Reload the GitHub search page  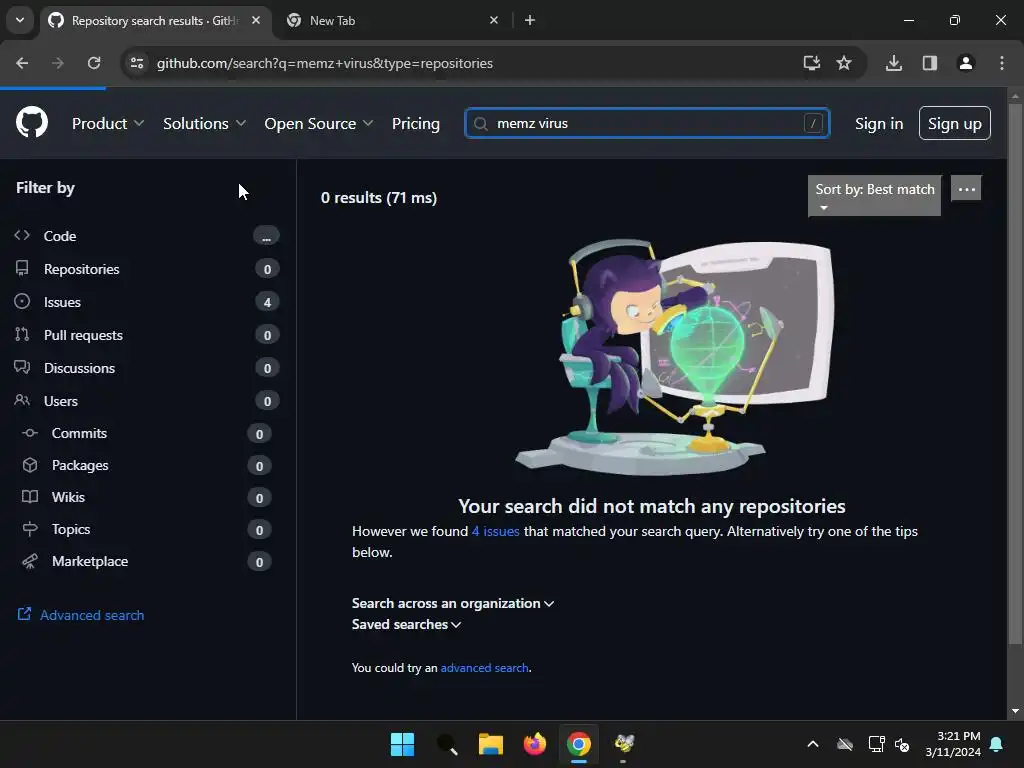tap(94, 63)
